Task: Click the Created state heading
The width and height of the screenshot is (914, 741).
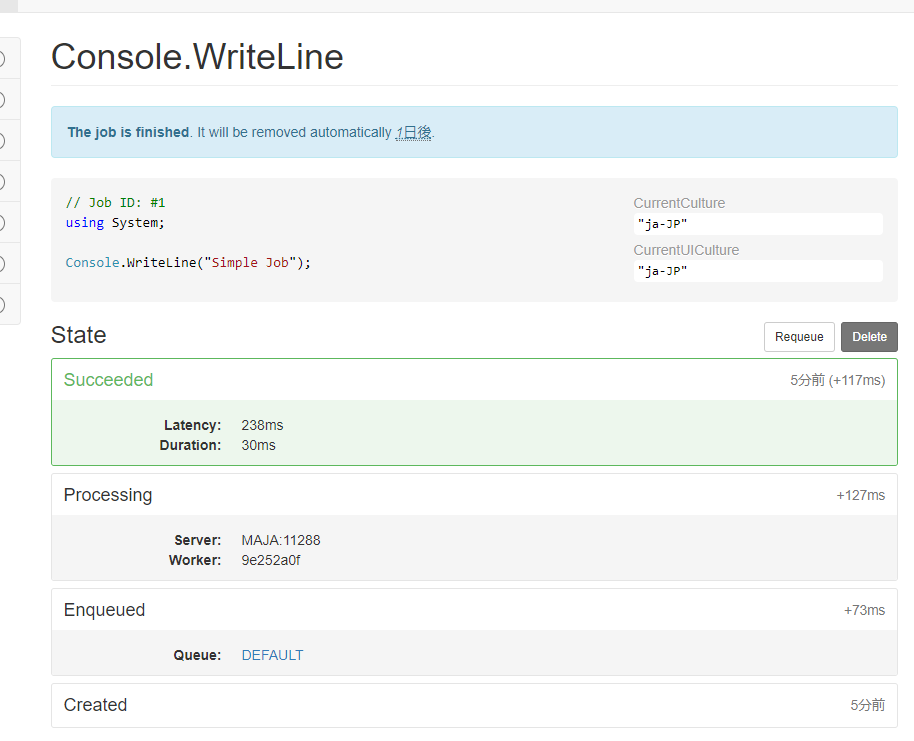Action: pyautogui.click(x=95, y=705)
